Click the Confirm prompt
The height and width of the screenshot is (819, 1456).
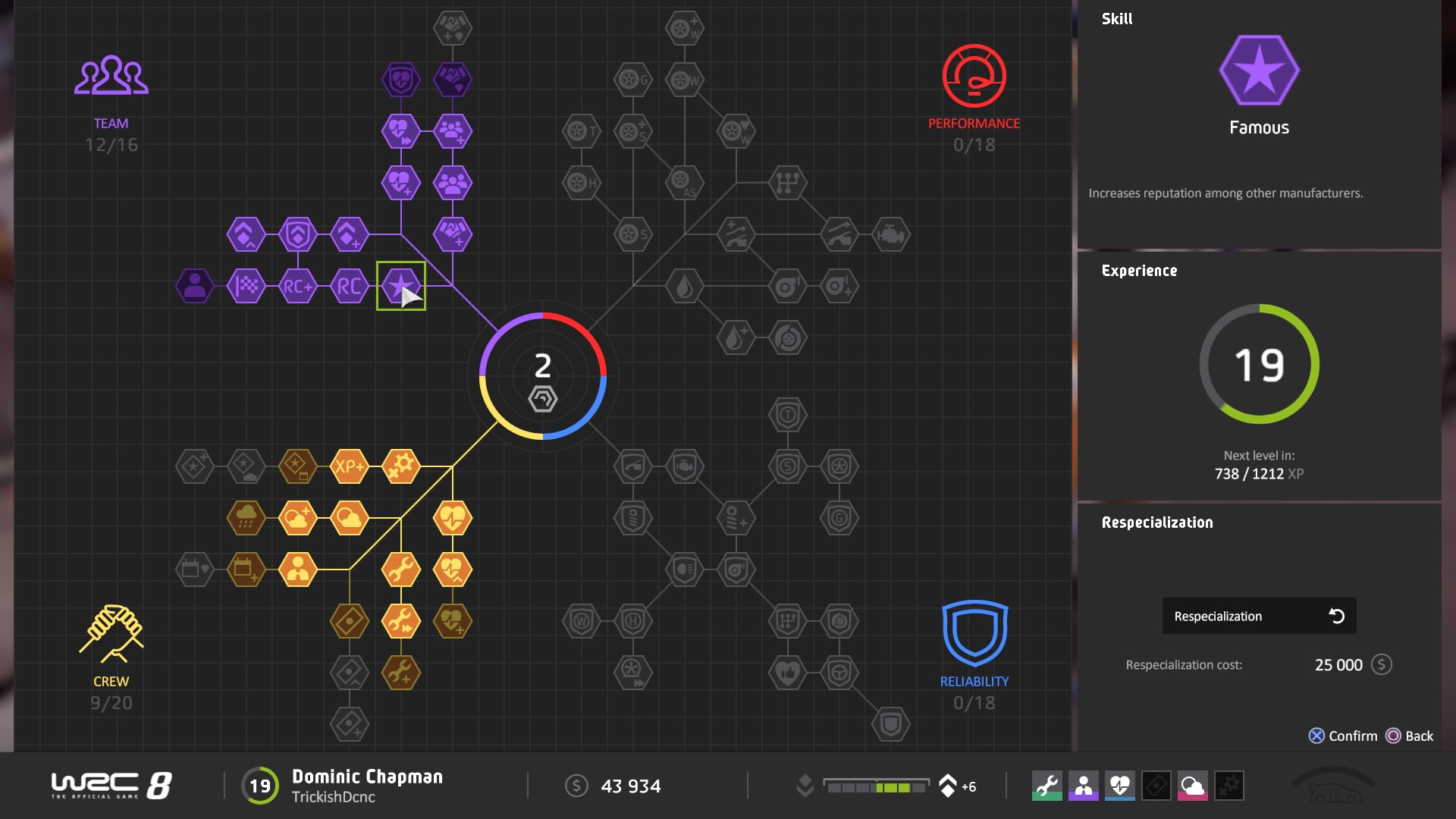(x=1343, y=736)
